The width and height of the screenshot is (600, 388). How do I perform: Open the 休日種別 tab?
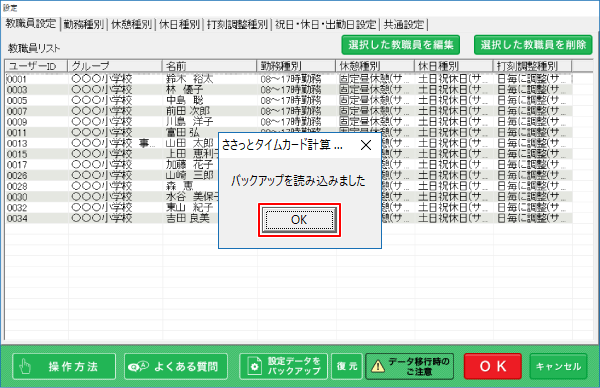point(179,25)
